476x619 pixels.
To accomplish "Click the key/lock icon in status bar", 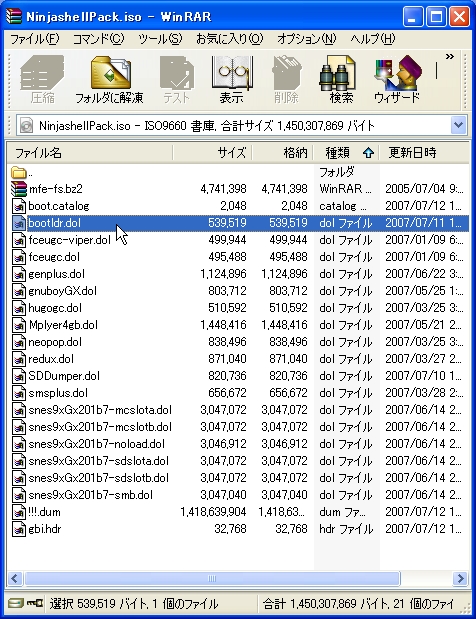I will pos(35,603).
